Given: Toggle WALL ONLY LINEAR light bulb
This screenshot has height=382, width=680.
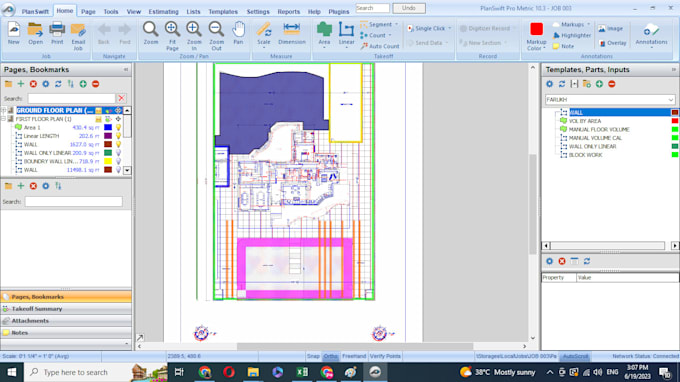Looking at the screenshot, I should pos(118,153).
